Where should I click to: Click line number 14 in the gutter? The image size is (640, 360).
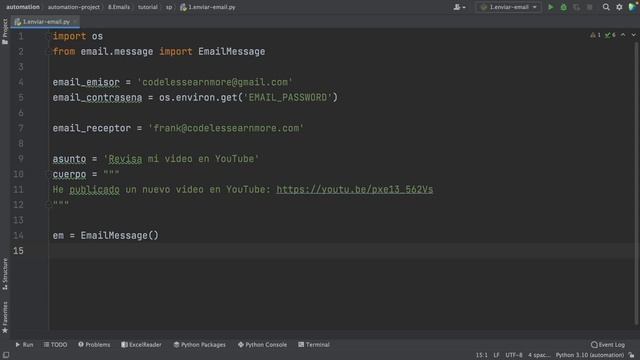18,236
